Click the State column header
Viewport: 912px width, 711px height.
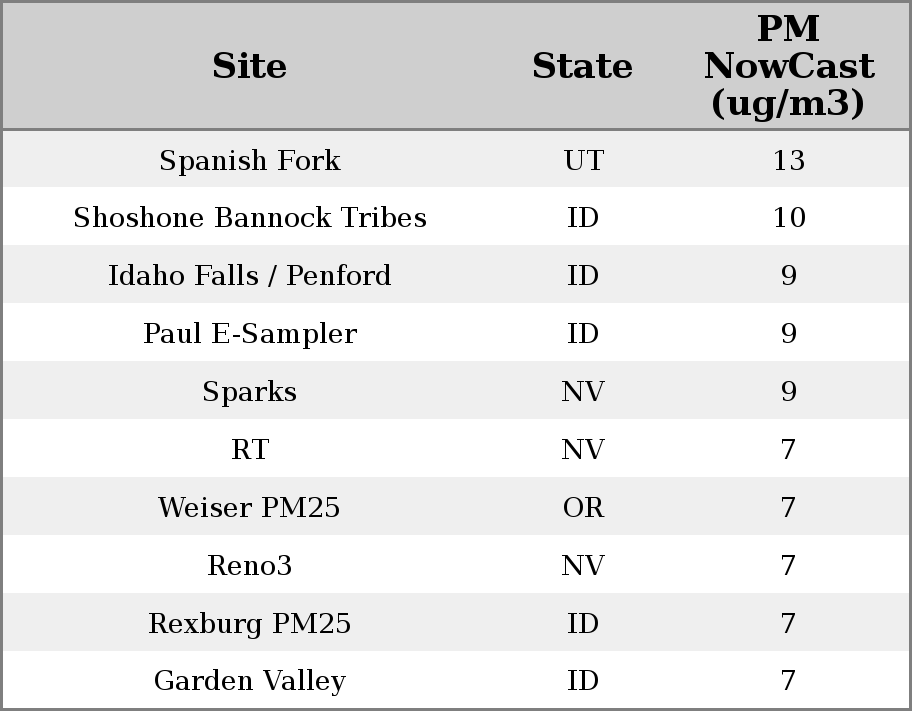(x=582, y=66)
